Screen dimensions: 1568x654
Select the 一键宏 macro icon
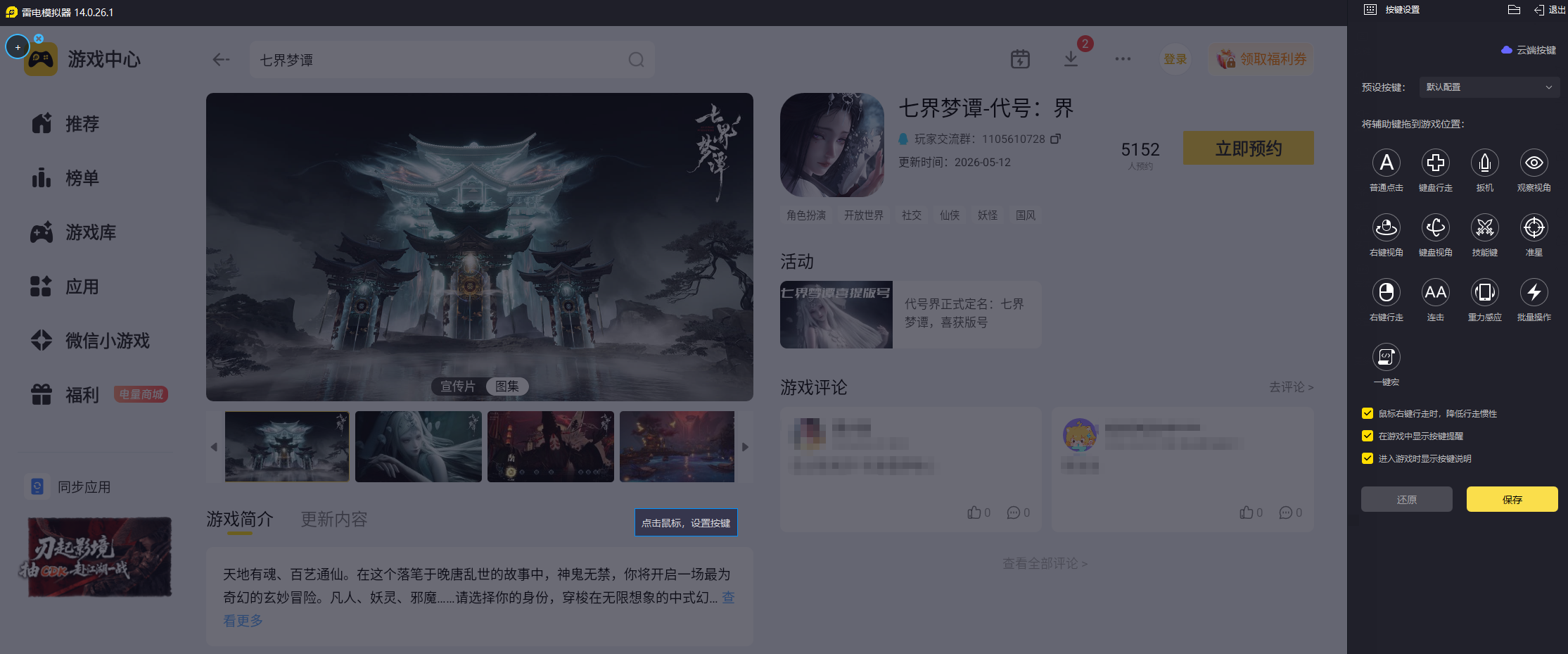[1386, 357]
